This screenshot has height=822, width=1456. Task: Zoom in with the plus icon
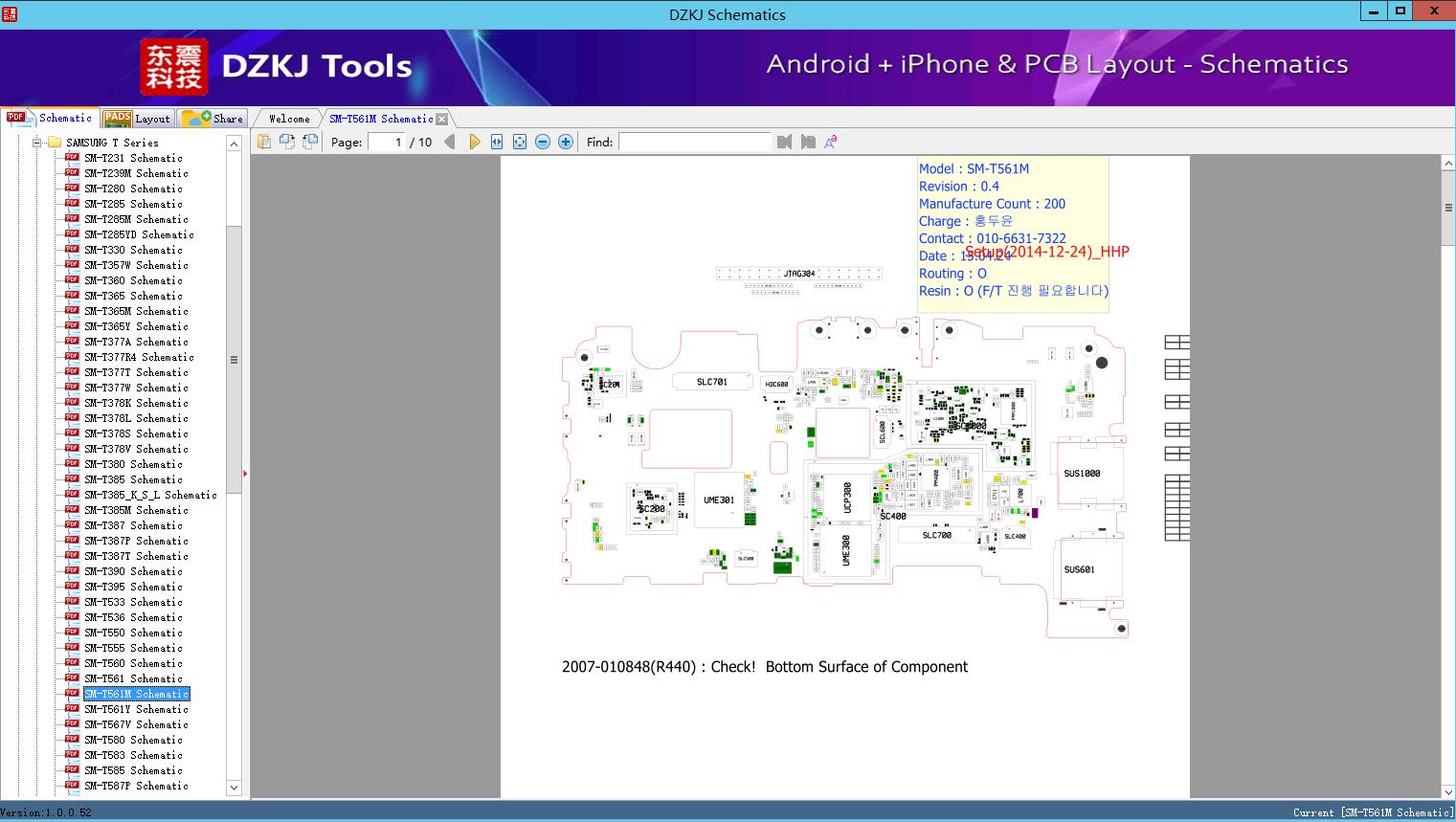566,142
